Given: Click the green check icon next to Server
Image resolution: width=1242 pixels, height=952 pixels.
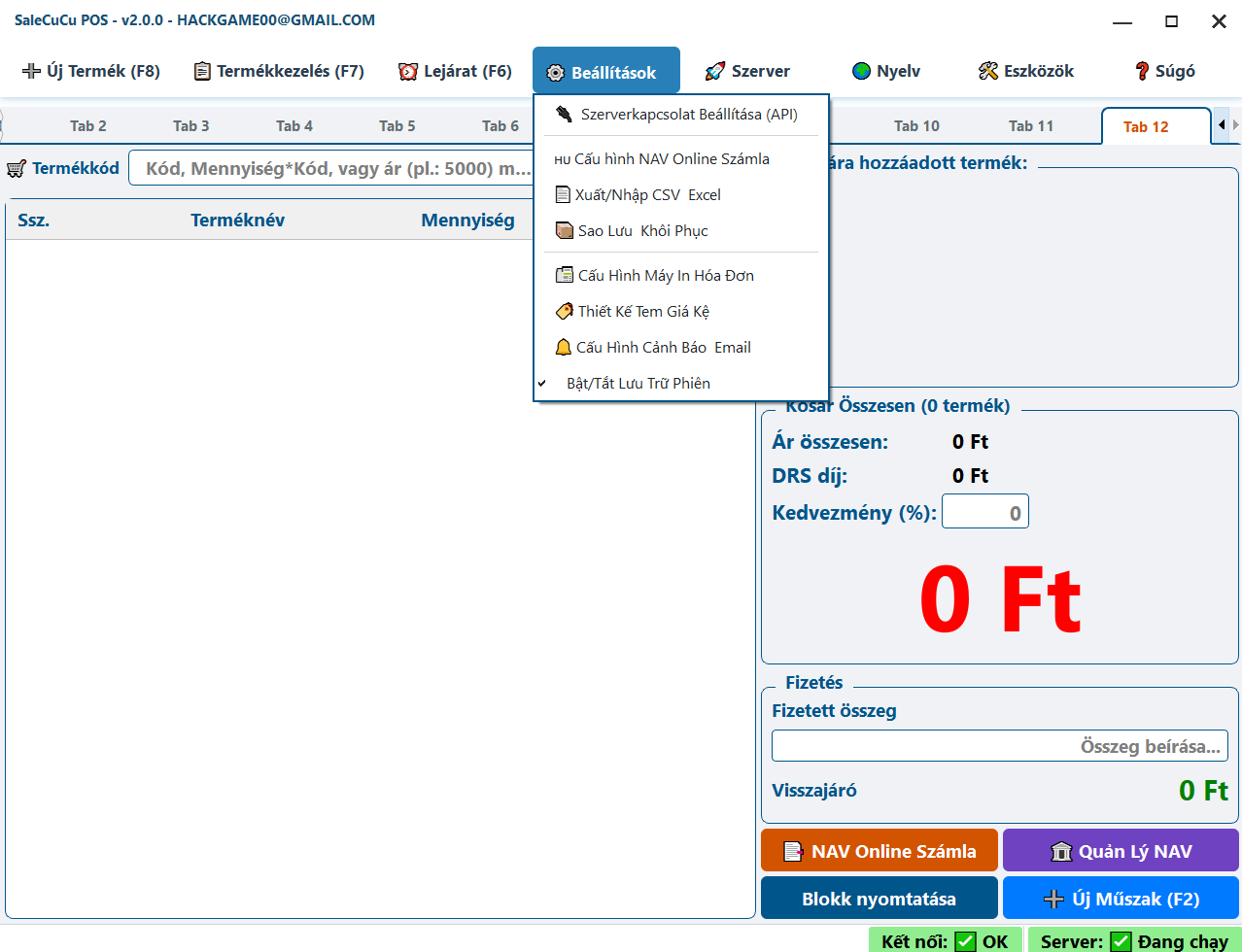Looking at the screenshot, I should coord(1121,941).
